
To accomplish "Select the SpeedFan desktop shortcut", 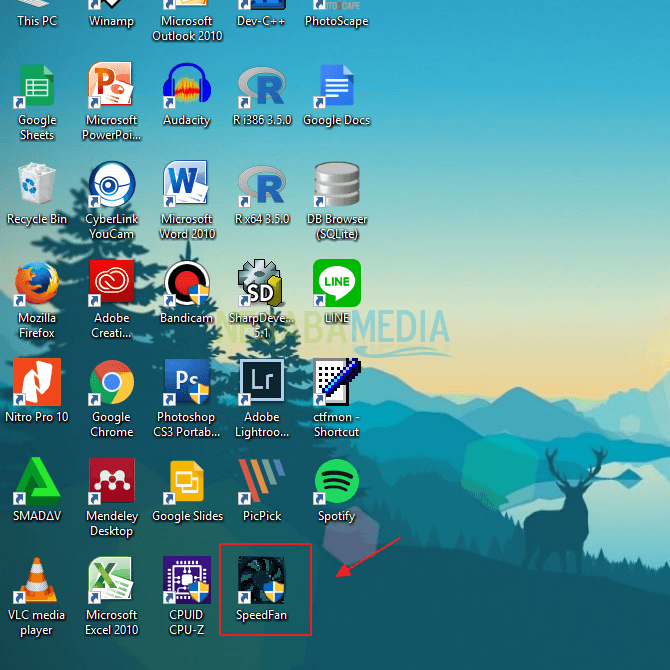I will 261,580.
